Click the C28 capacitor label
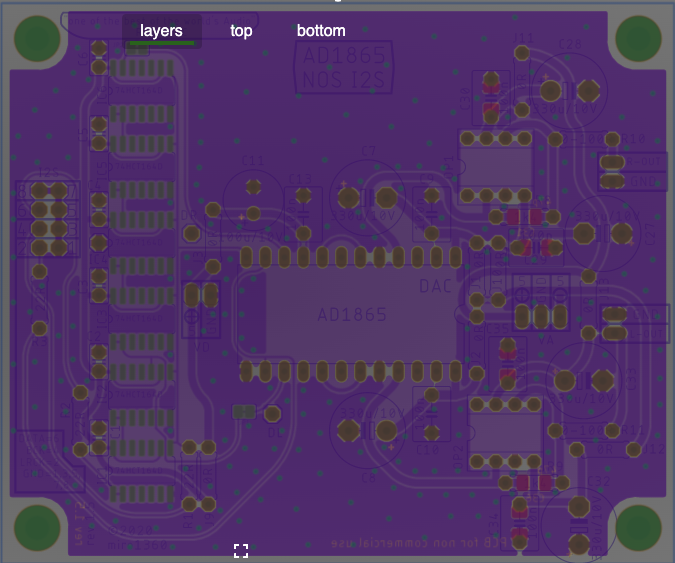Viewport: 675px width, 563px height. tap(570, 44)
